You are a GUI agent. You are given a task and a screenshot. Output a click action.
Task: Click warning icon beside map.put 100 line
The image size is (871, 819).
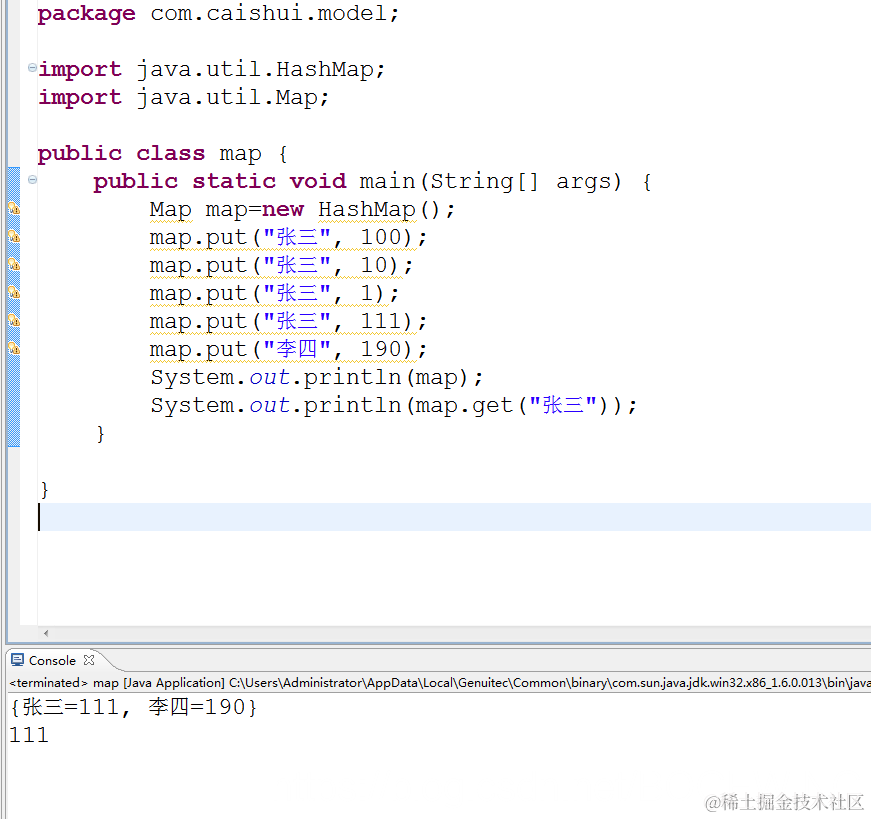click(14, 237)
